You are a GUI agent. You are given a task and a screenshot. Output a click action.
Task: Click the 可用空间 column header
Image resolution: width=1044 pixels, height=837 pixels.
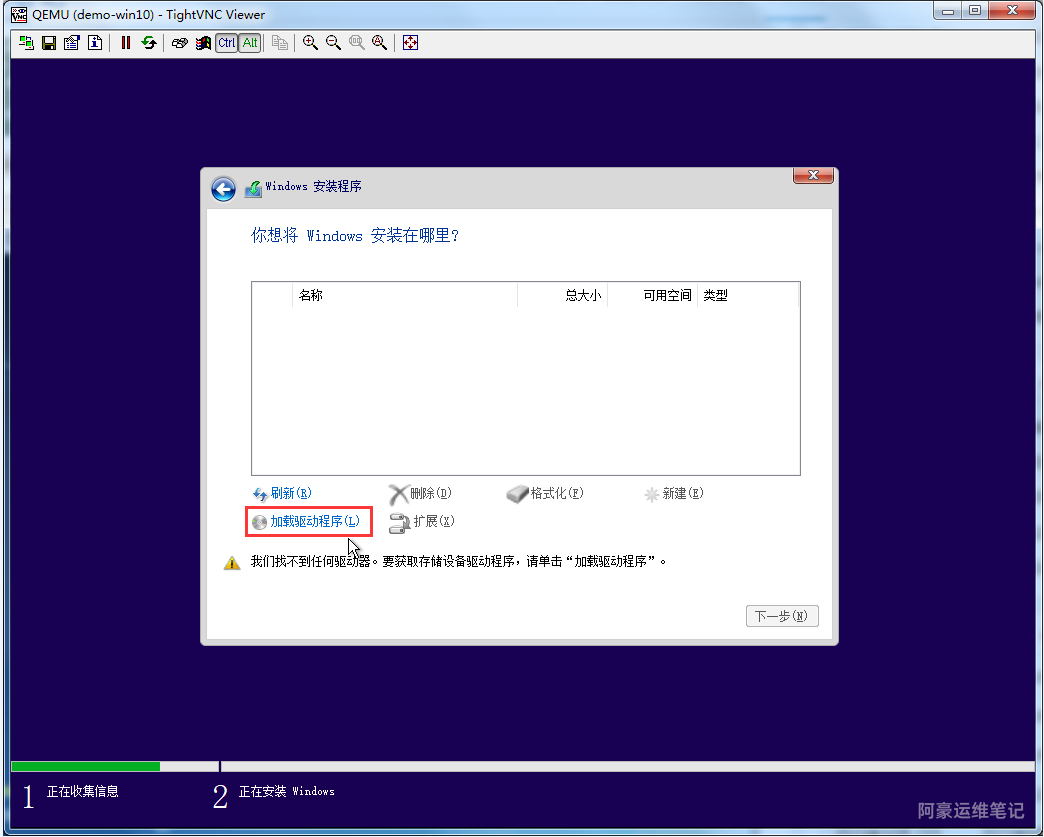[x=652, y=295]
